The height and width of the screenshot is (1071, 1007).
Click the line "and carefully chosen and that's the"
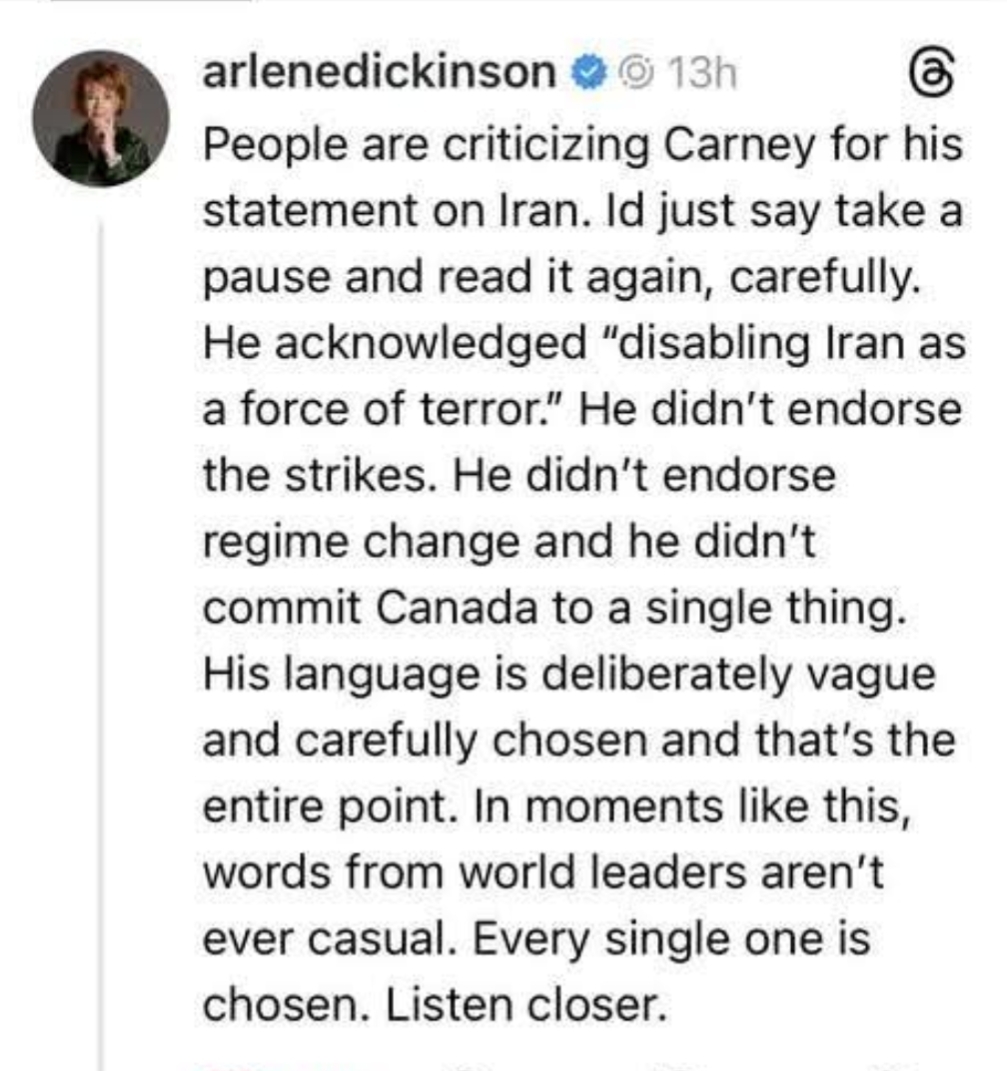pyautogui.click(x=578, y=741)
